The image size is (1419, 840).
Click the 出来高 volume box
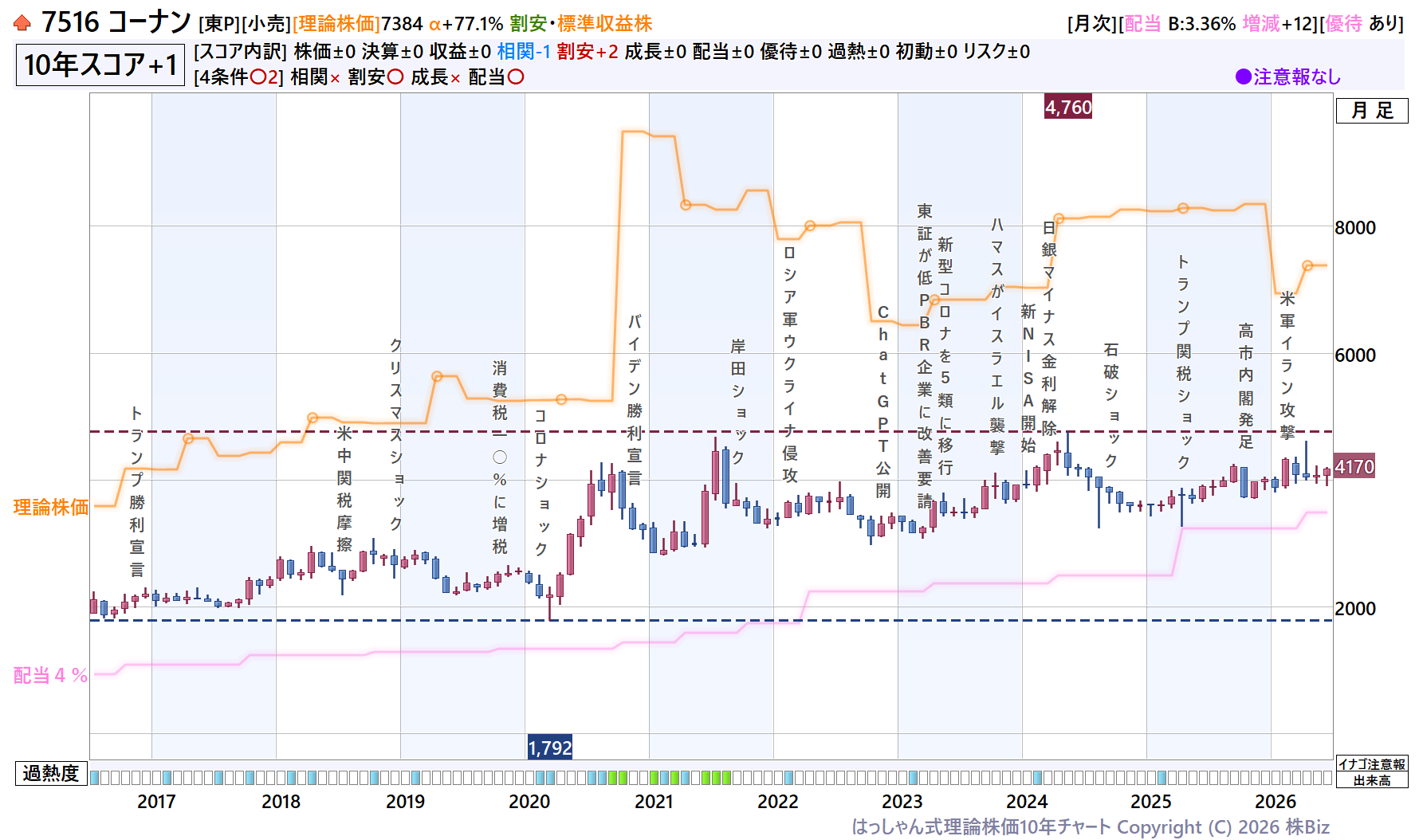click(1372, 780)
